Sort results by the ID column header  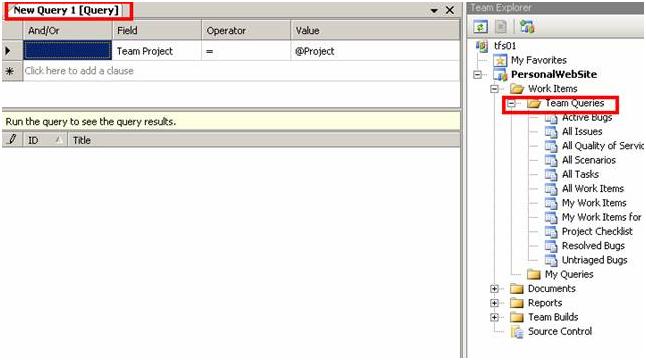click(x=45, y=140)
